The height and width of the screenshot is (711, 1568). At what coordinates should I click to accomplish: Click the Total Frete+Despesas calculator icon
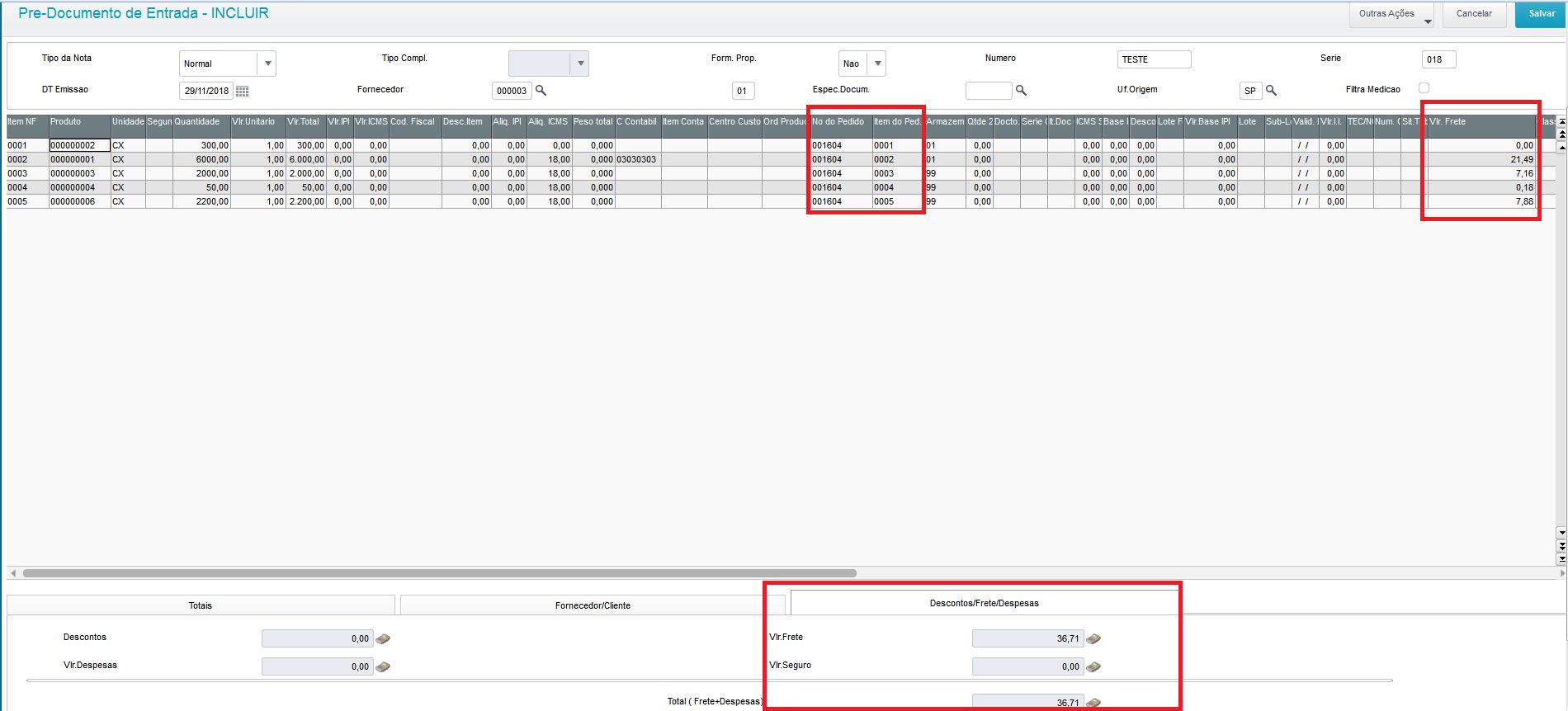point(1093,703)
